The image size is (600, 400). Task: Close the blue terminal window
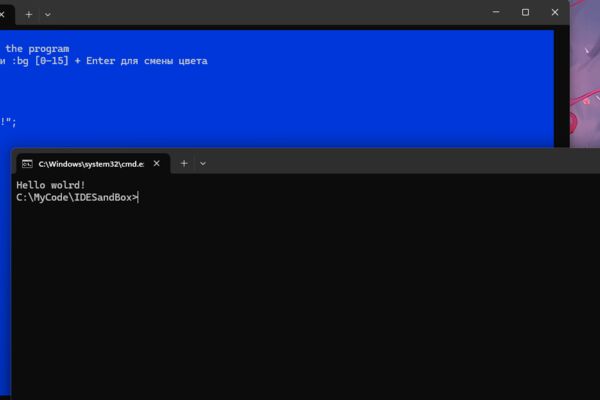[555, 12]
